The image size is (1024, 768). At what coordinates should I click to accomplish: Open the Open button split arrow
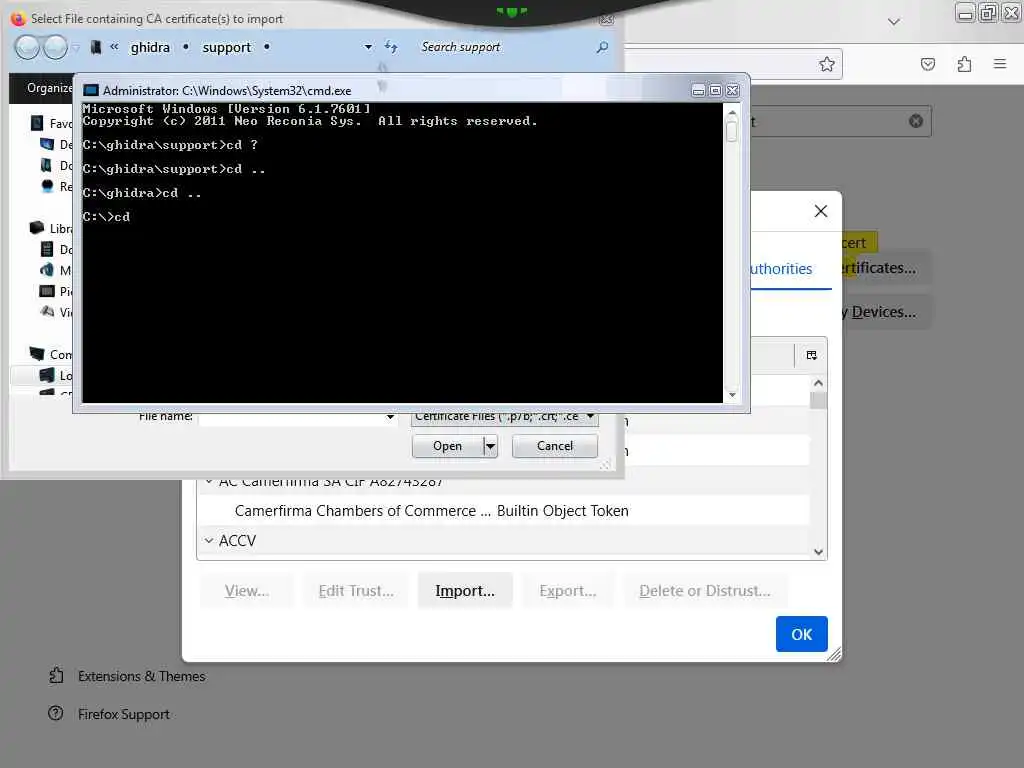point(490,446)
